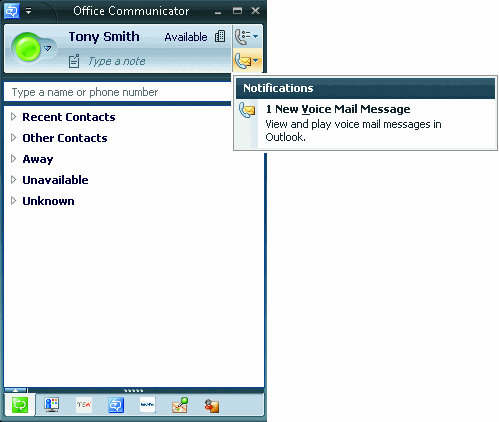This screenshot has height=422, width=499.
Task: Close the Office Communicator window
Action: tap(256, 11)
